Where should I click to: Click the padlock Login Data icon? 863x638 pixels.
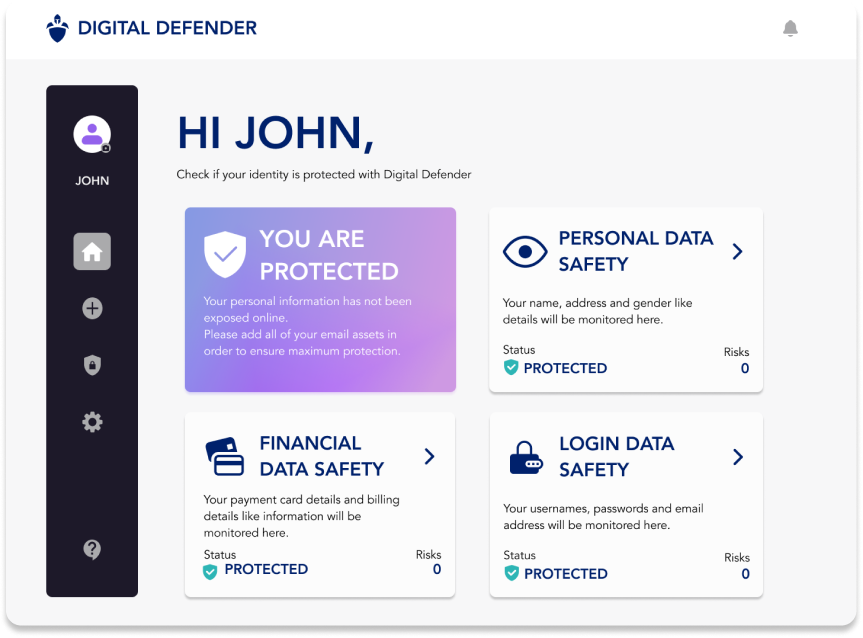[525, 457]
